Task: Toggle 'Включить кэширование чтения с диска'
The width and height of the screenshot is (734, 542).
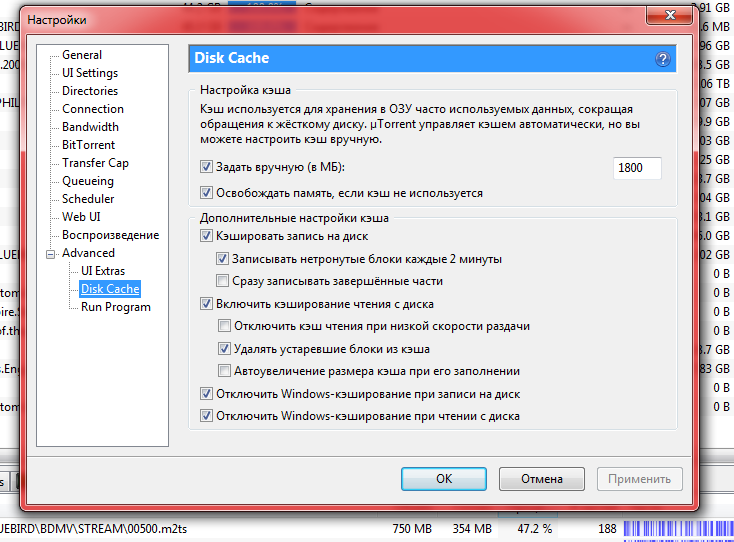Action: pyautogui.click(x=206, y=304)
